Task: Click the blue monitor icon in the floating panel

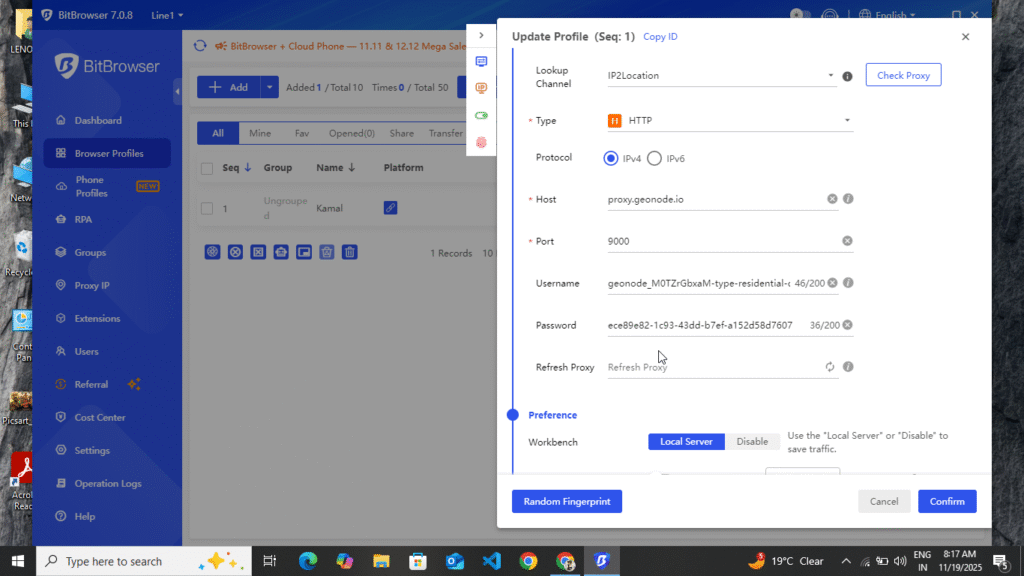Action: tap(481, 62)
